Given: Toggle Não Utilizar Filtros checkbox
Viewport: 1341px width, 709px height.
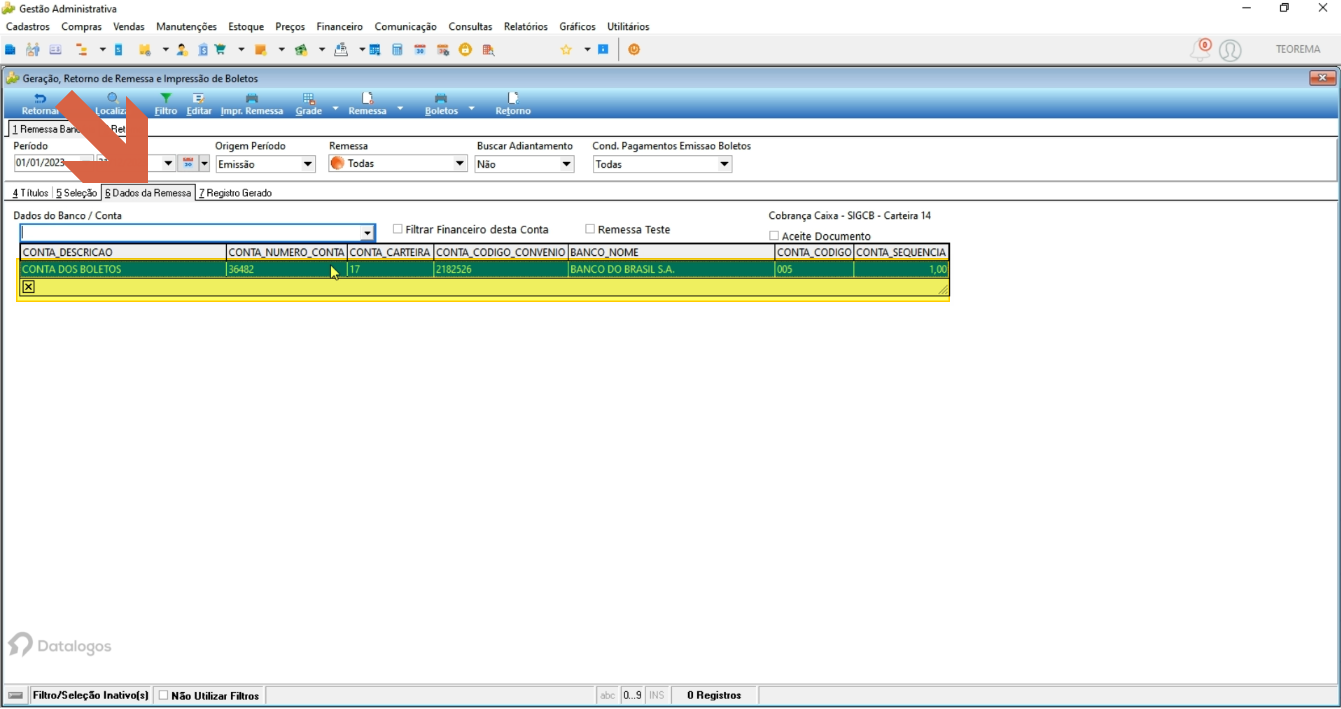Looking at the screenshot, I should [164, 696].
